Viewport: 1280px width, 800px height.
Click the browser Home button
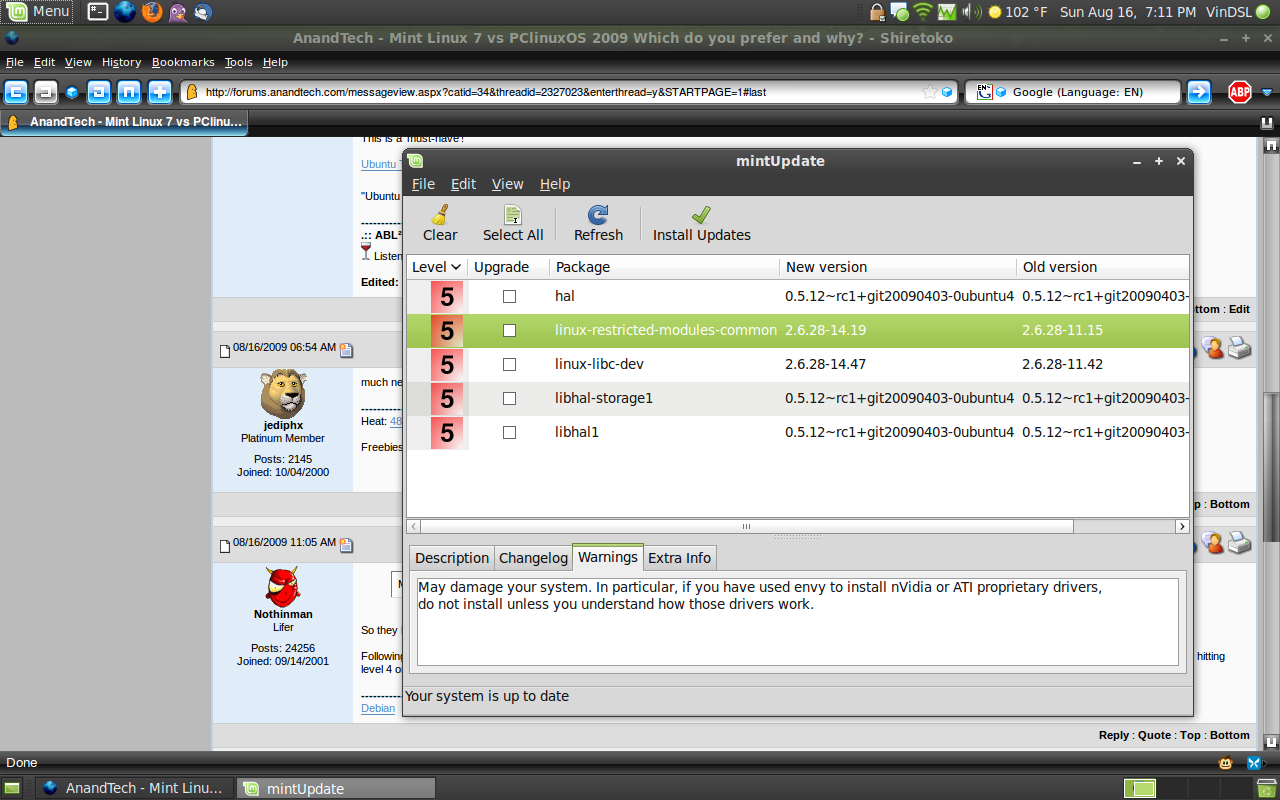click(x=129, y=92)
